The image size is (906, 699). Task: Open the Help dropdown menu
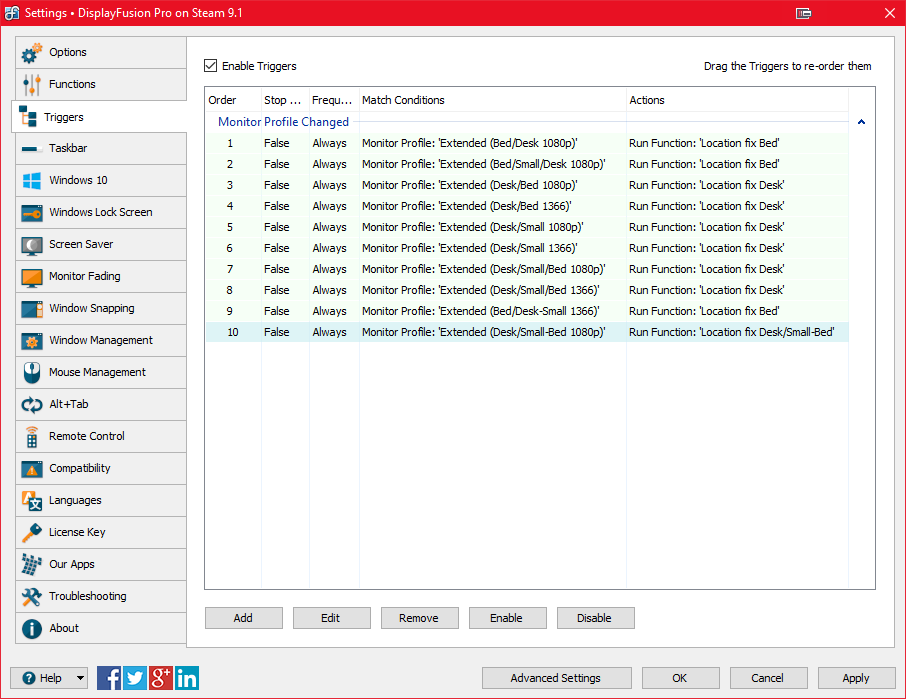coord(80,678)
